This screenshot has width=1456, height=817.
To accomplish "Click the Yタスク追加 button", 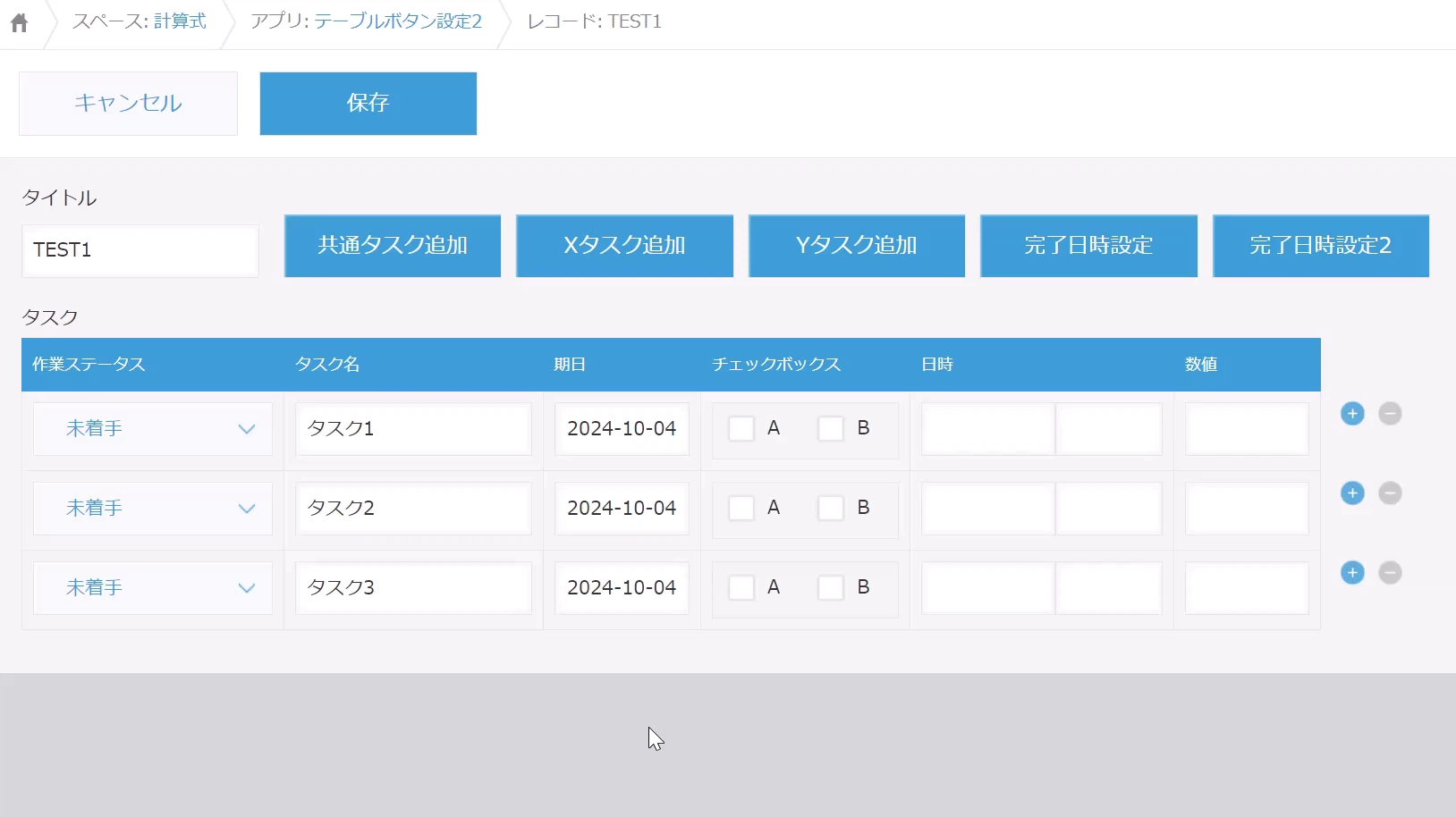I will [x=857, y=246].
